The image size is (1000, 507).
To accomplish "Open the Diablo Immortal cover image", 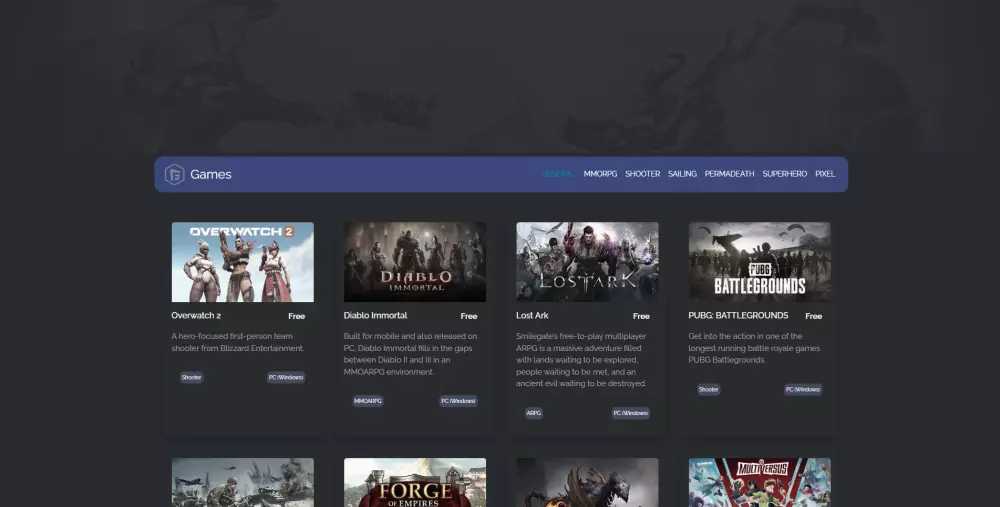I will [x=415, y=262].
